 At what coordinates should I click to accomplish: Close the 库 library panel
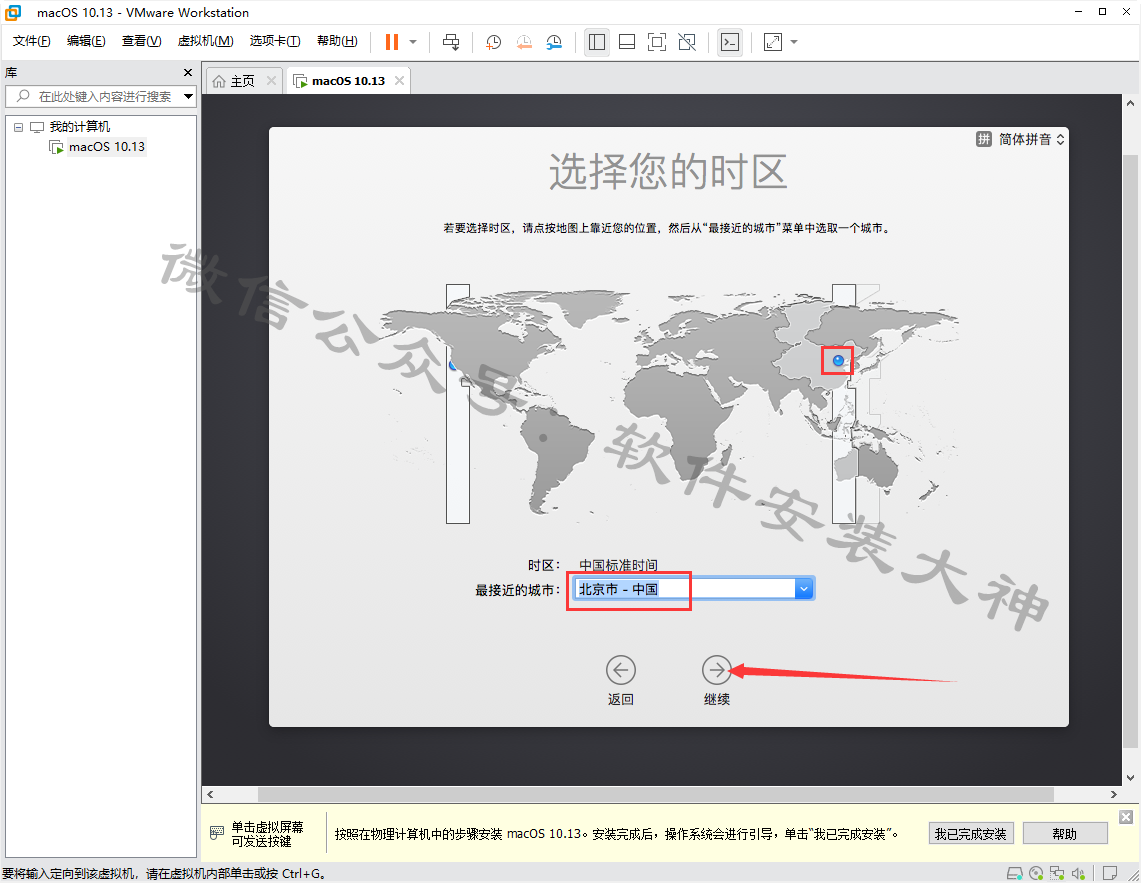pos(188,73)
